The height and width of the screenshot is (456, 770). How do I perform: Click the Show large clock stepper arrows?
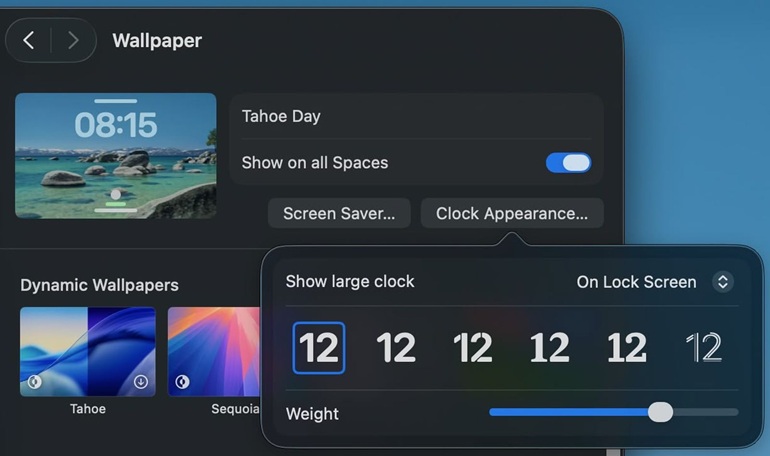coord(723,282)
